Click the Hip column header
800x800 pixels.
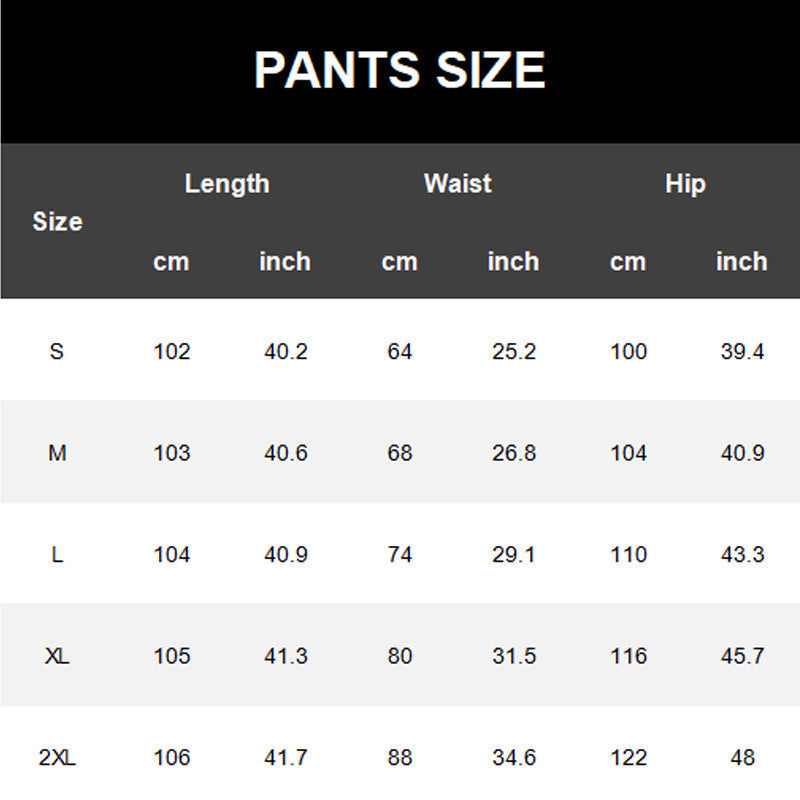[x=685, y=184]
